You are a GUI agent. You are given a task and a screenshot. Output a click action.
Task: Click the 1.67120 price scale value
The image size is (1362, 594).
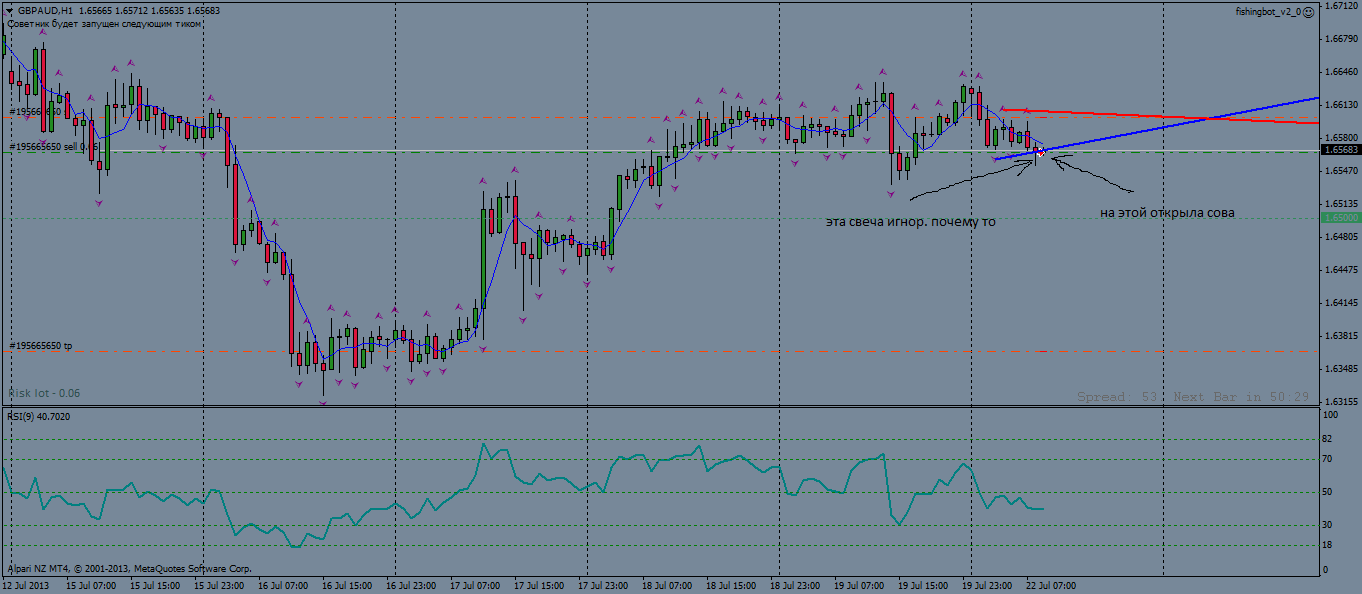pos(1340,6)
